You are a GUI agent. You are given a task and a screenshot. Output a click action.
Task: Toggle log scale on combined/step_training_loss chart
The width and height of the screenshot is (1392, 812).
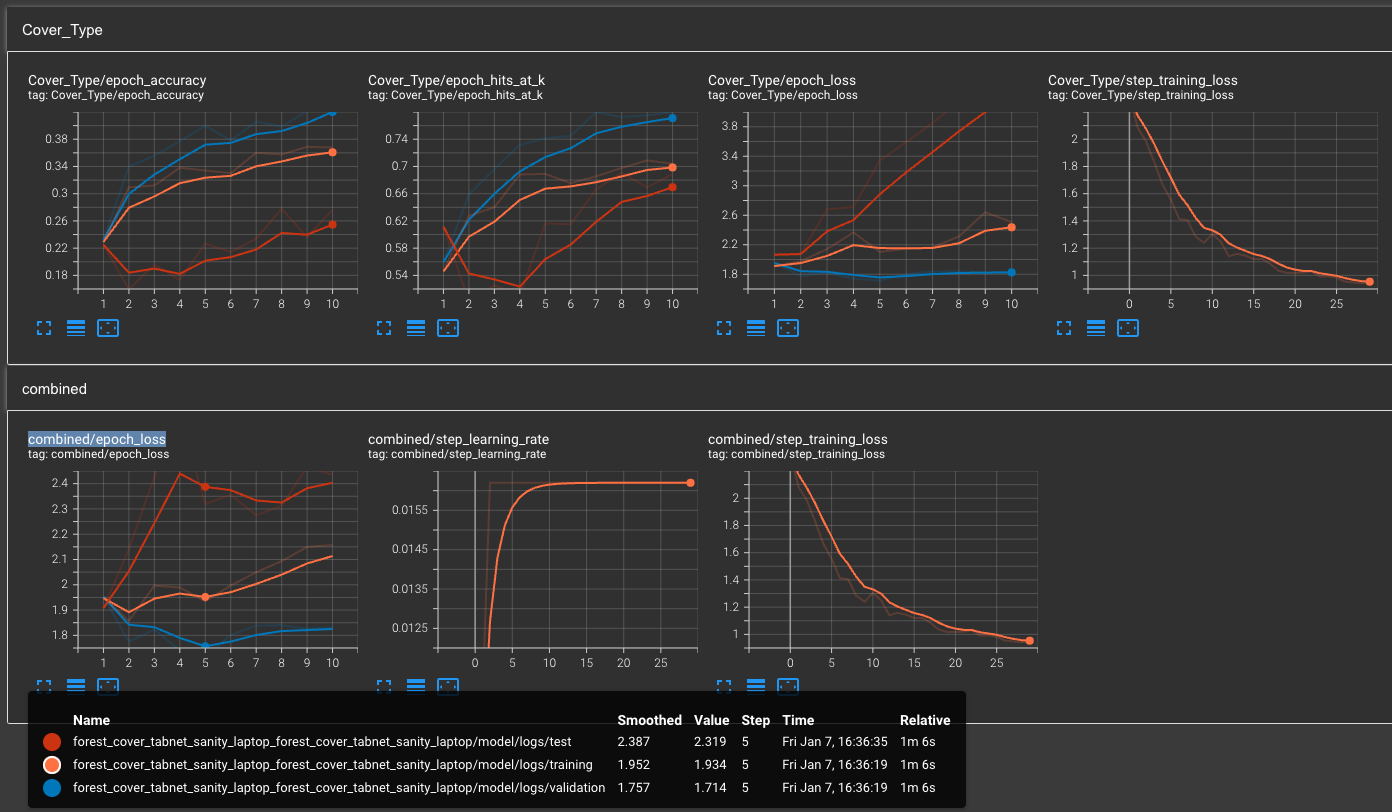click(756, 686)
